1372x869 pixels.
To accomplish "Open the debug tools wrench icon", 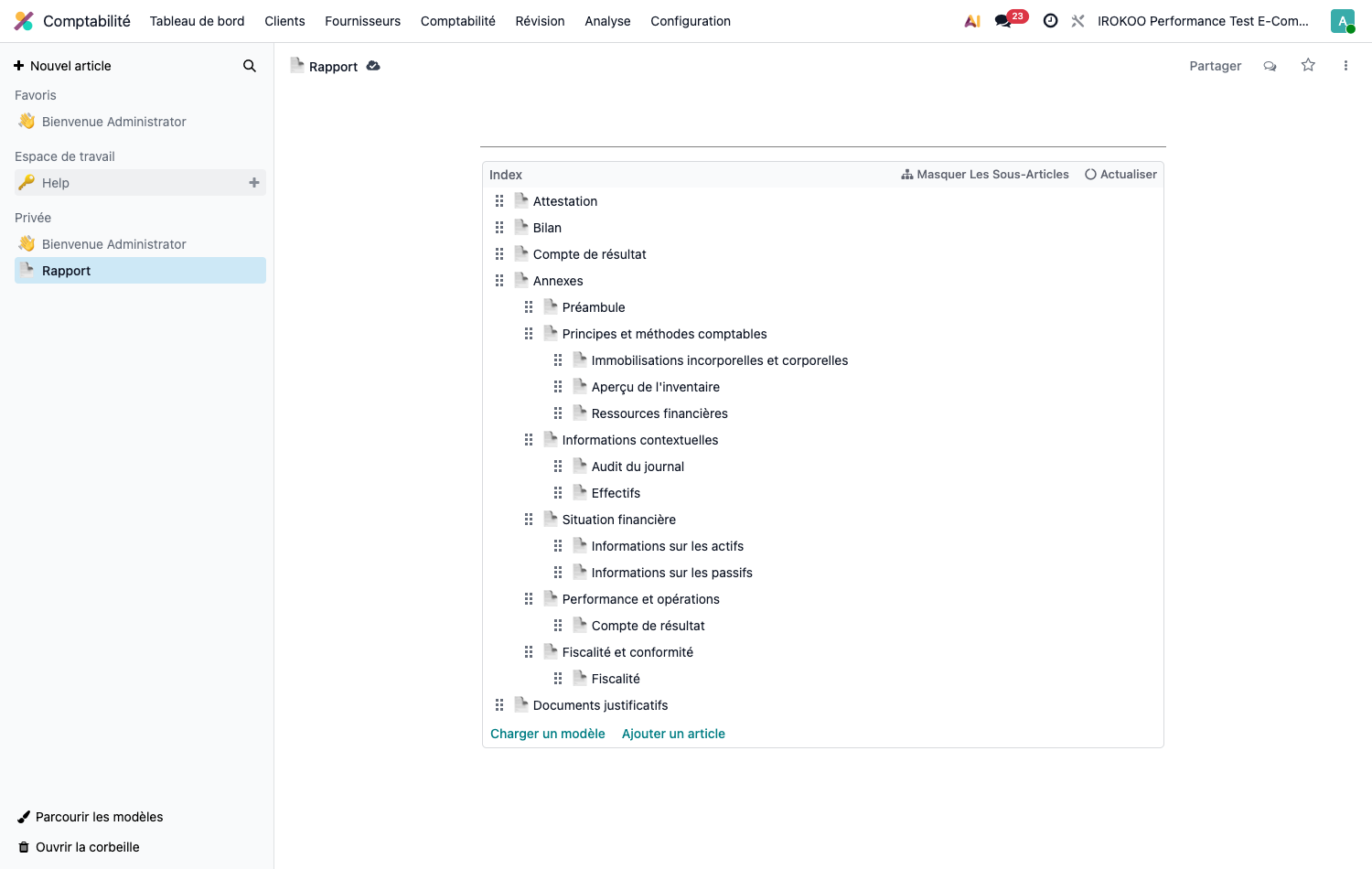I will 1078,21.
